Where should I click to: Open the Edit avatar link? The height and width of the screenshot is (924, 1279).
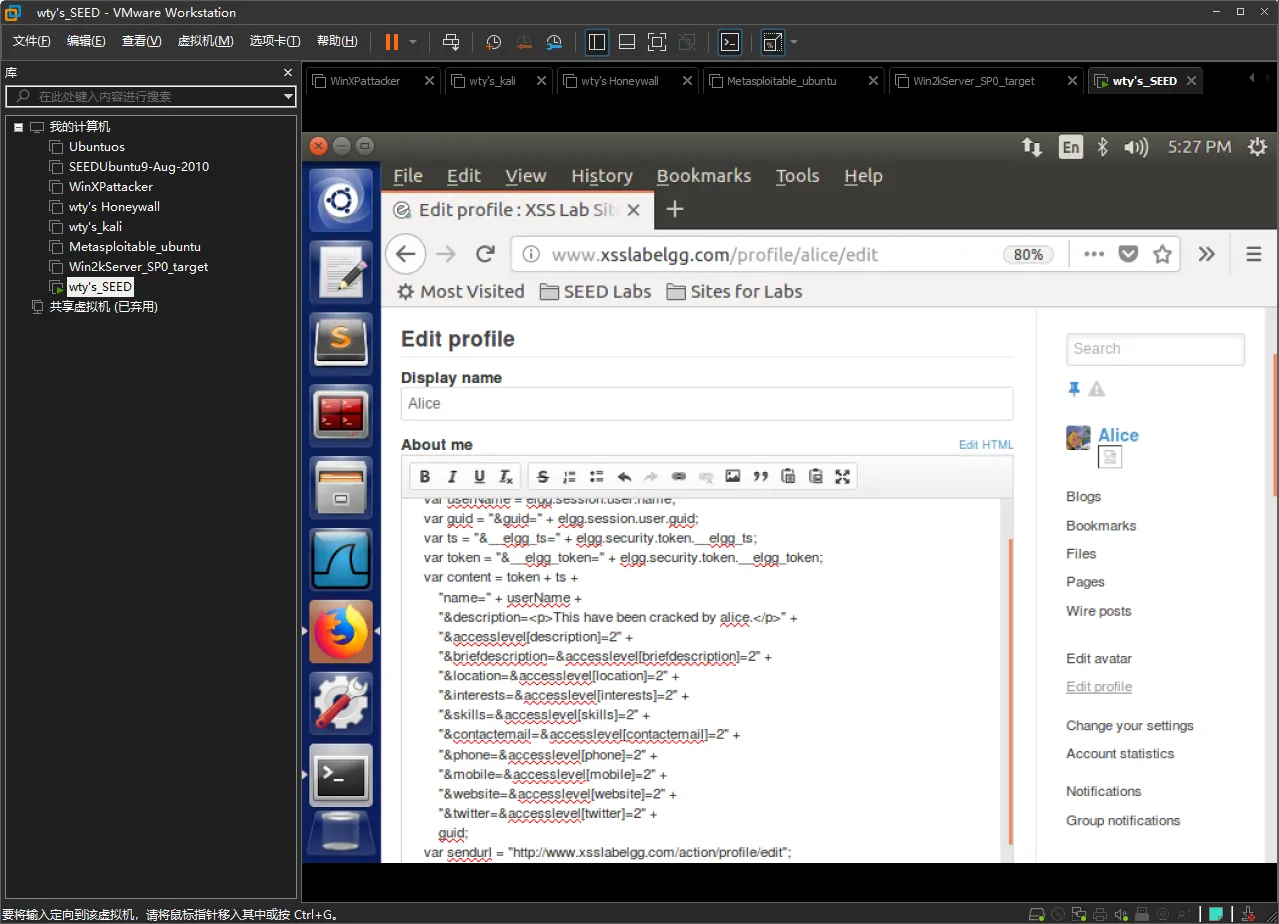point(1099,659)
